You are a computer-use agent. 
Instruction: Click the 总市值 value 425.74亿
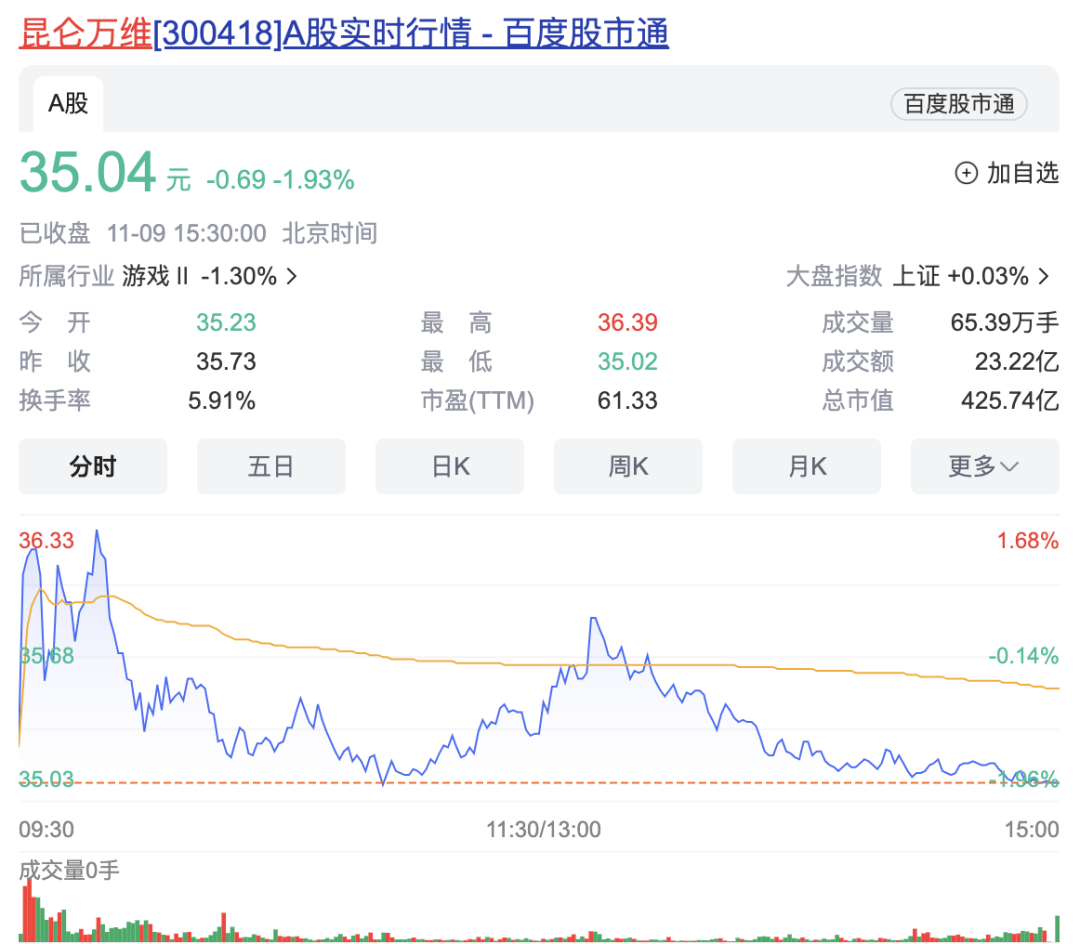[x=1010, y=401]
